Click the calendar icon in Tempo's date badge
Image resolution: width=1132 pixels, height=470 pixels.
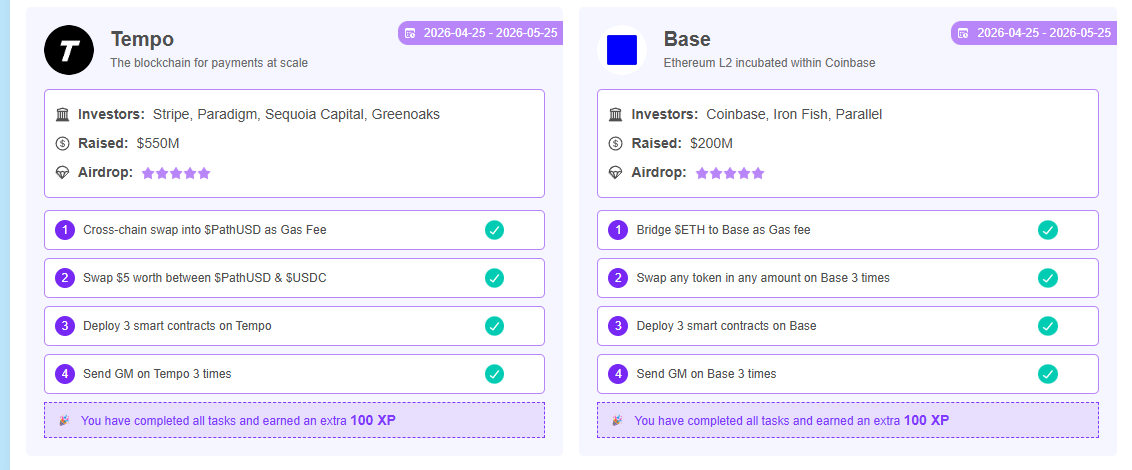point(410,32)
